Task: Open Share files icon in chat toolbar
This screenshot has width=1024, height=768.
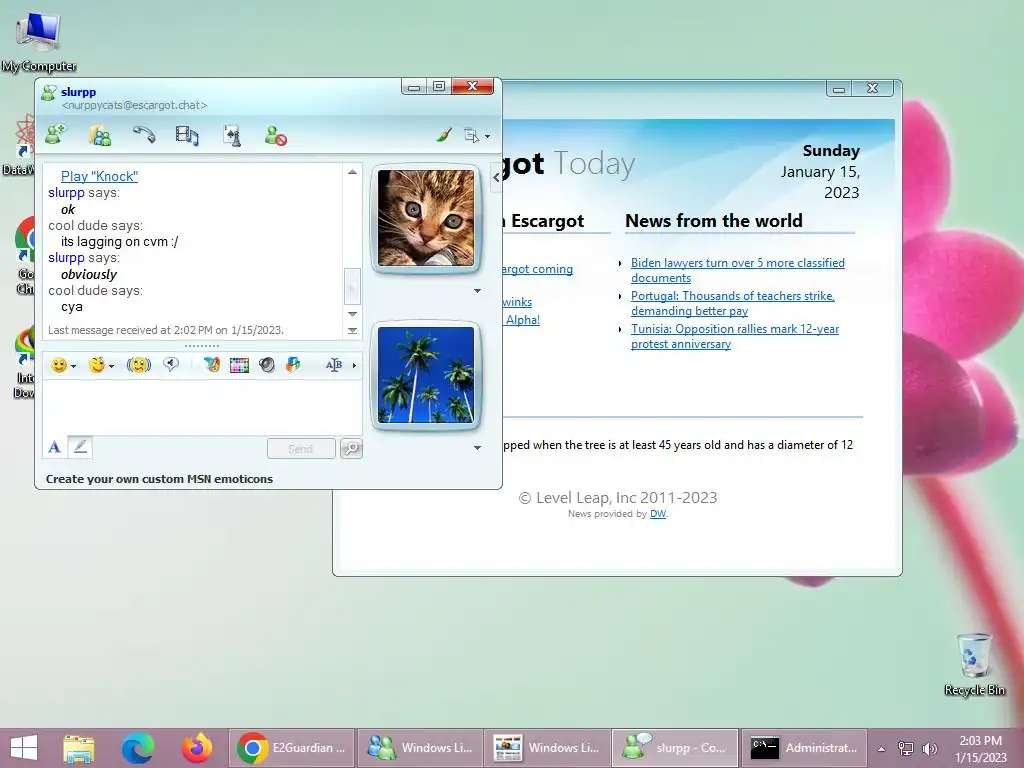Action: coord(99,135)
